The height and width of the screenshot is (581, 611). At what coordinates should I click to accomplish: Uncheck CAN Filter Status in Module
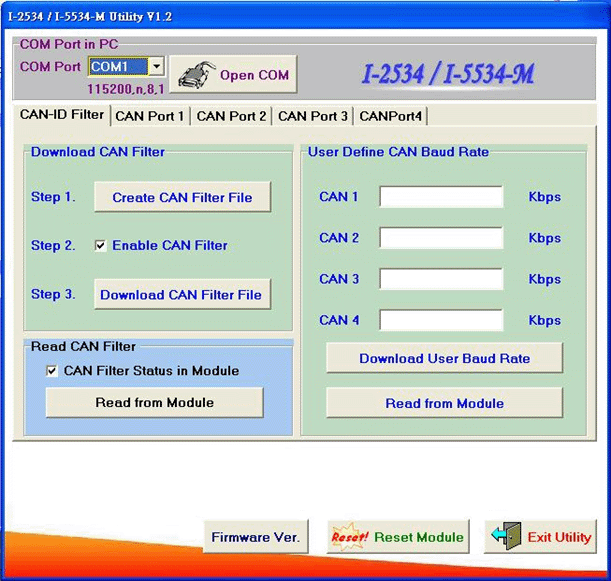(x=52, y=371)
